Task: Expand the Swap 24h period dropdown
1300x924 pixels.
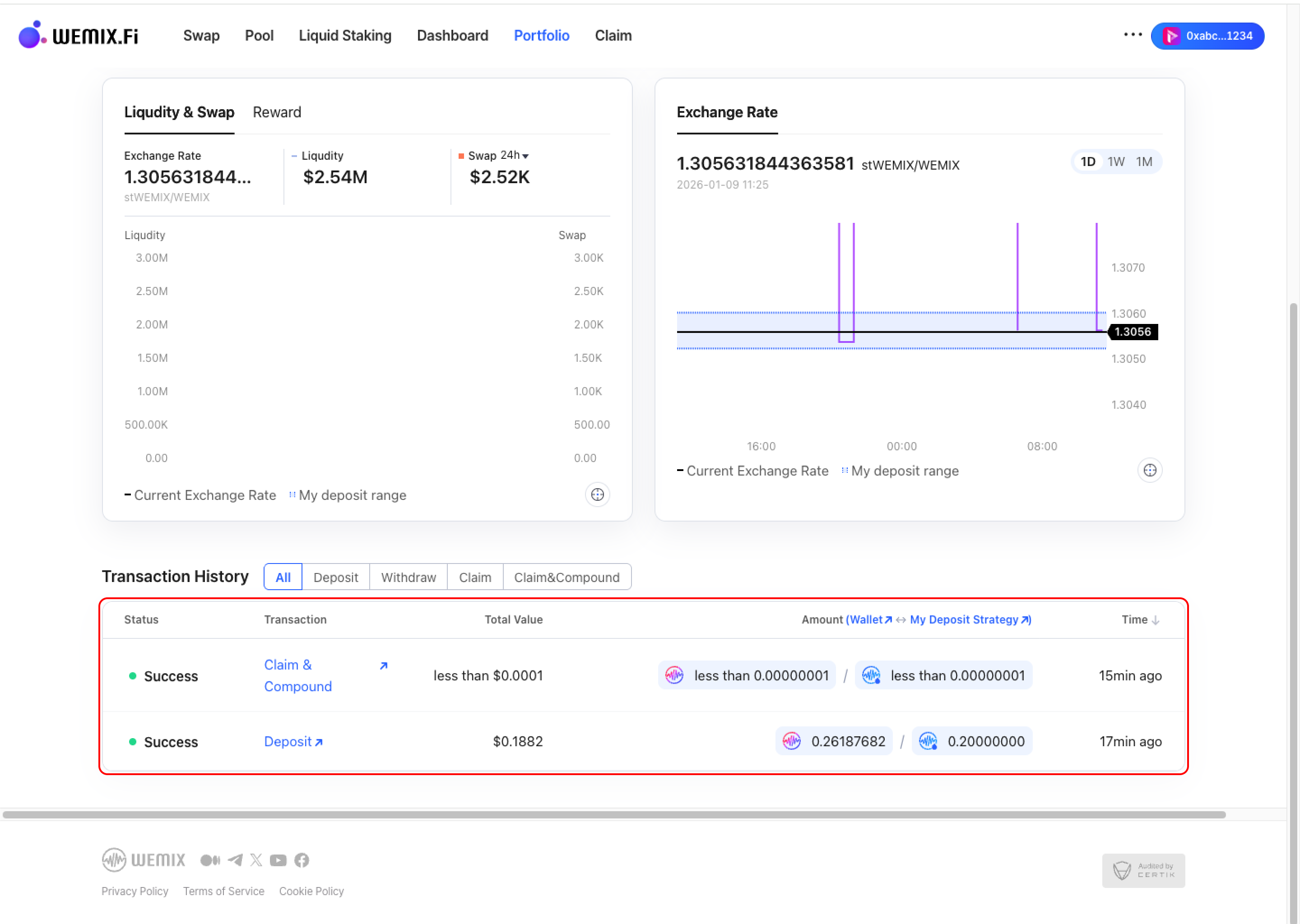Action: tap(525, 156)
